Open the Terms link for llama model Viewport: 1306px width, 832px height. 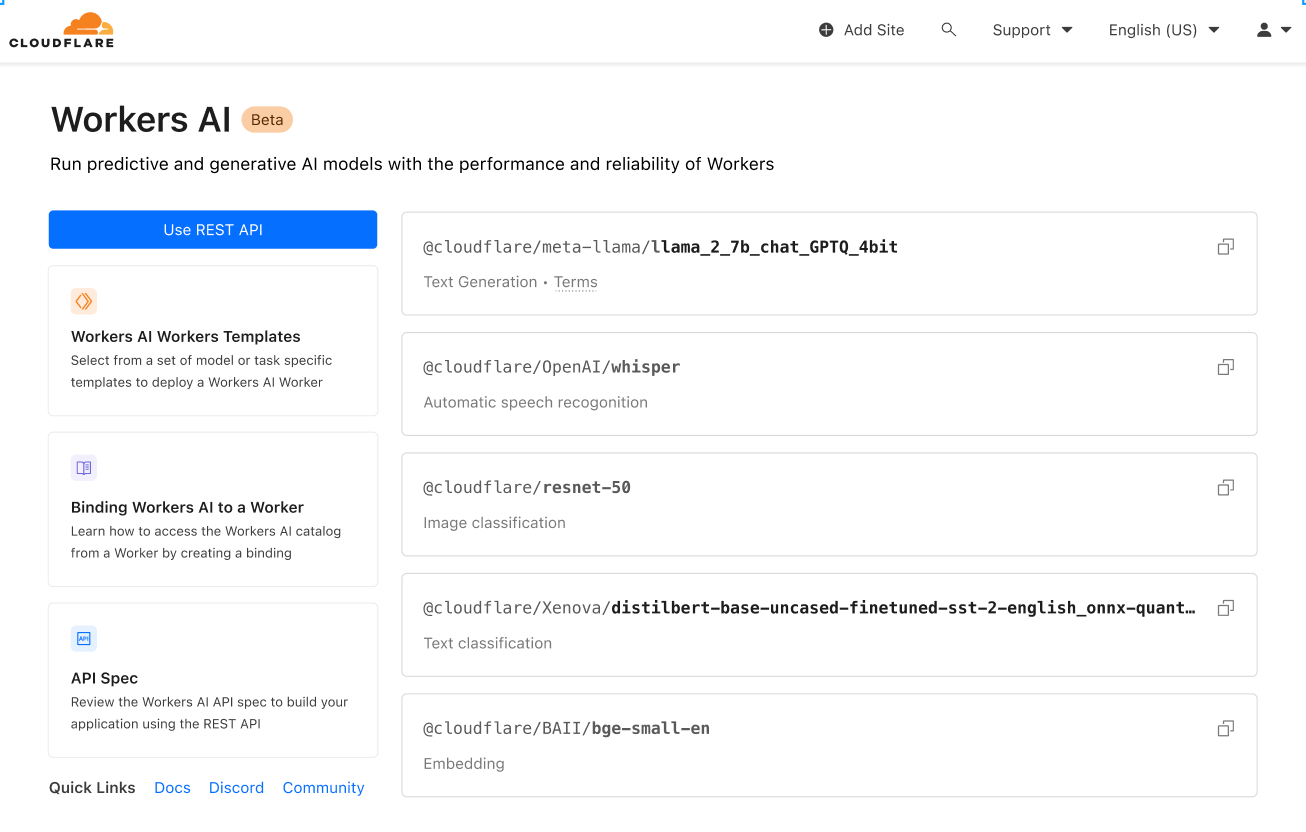pos(575,282)
